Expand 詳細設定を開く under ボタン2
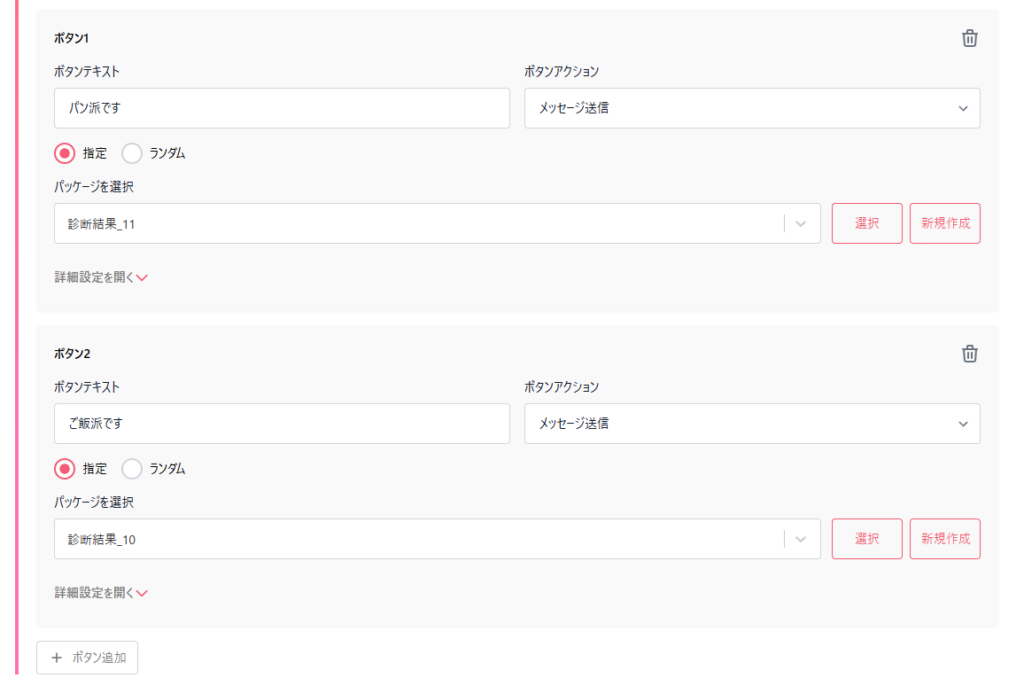This screenshot has width=1024, height=686. point(101,593)
